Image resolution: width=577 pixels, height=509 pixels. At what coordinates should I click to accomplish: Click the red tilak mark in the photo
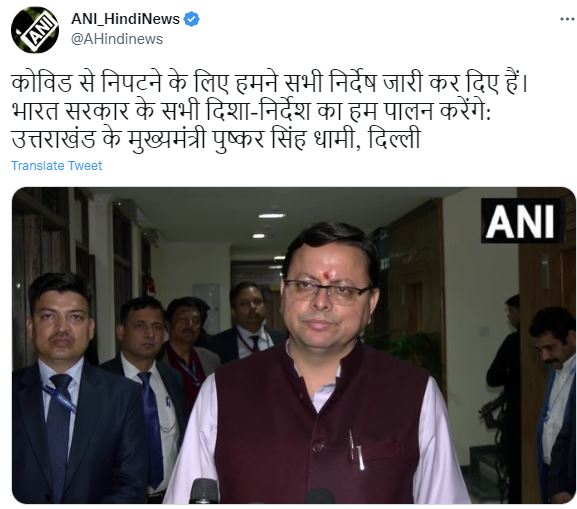[325, 275]
